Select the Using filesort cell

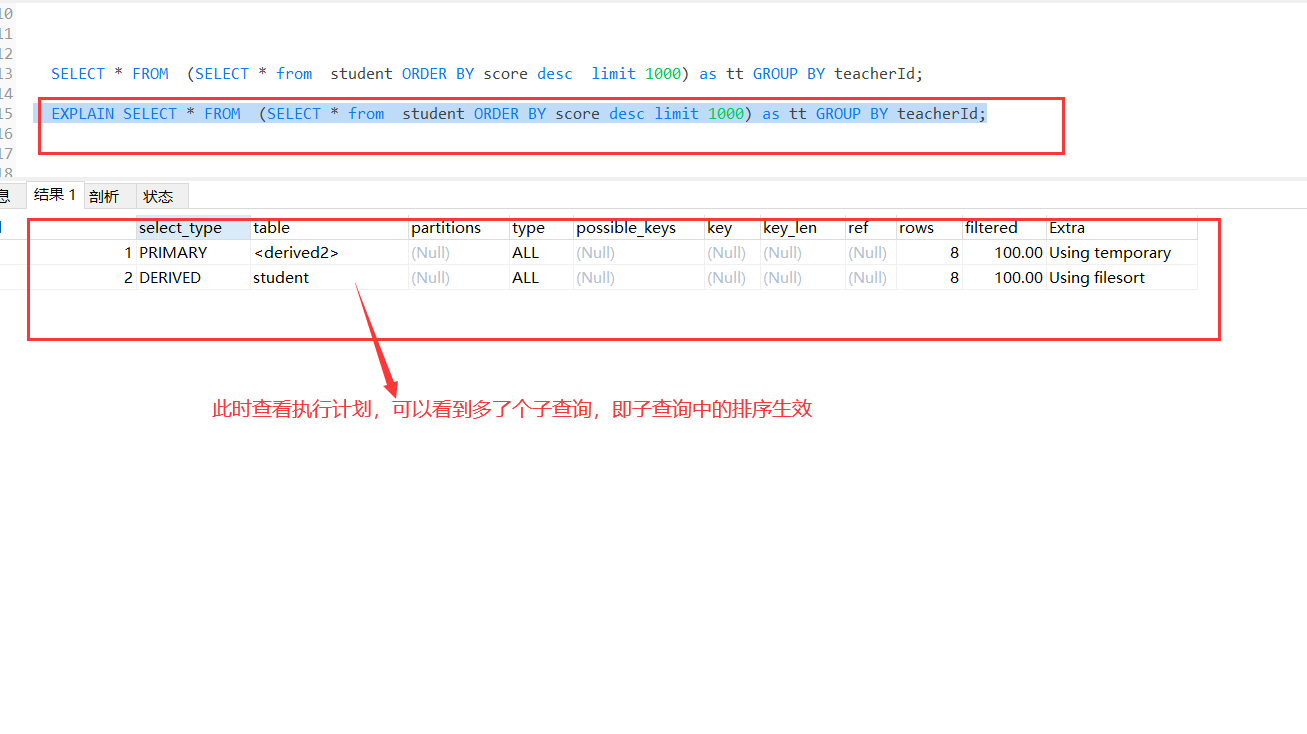pos(1121,278)
